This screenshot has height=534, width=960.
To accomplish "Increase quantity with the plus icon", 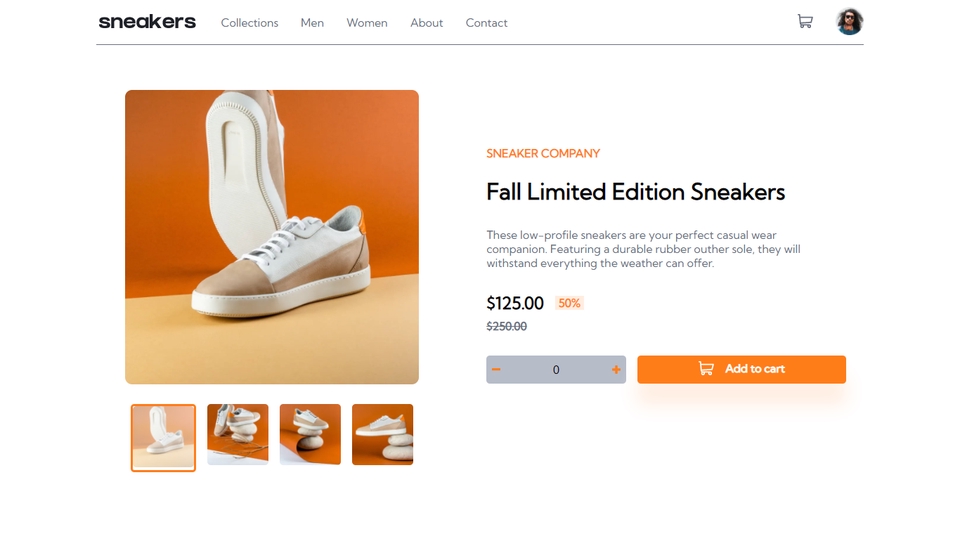I will coord(616,370).
